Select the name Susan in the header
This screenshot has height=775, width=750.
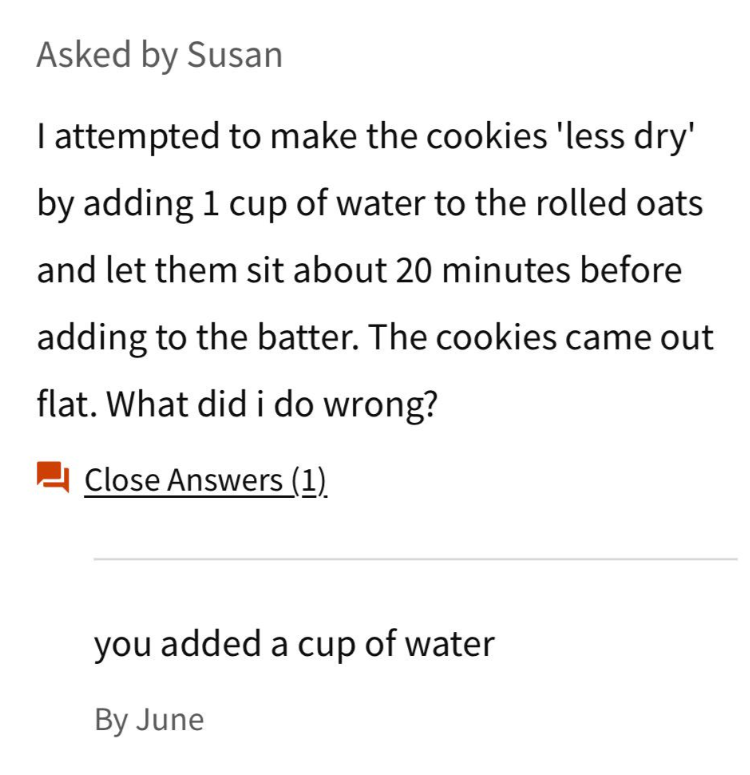tap(235, 54)
